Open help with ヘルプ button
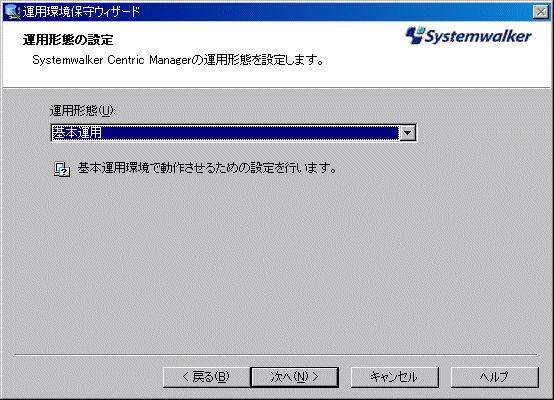 click(495, 377)
